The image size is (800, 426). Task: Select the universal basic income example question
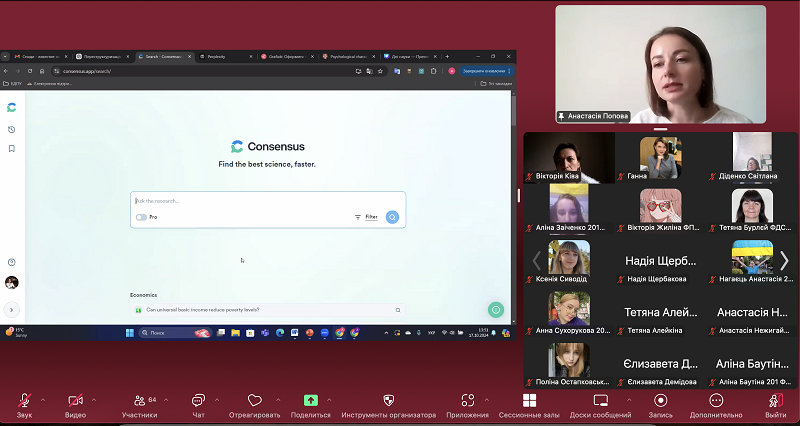coord(268,310)
